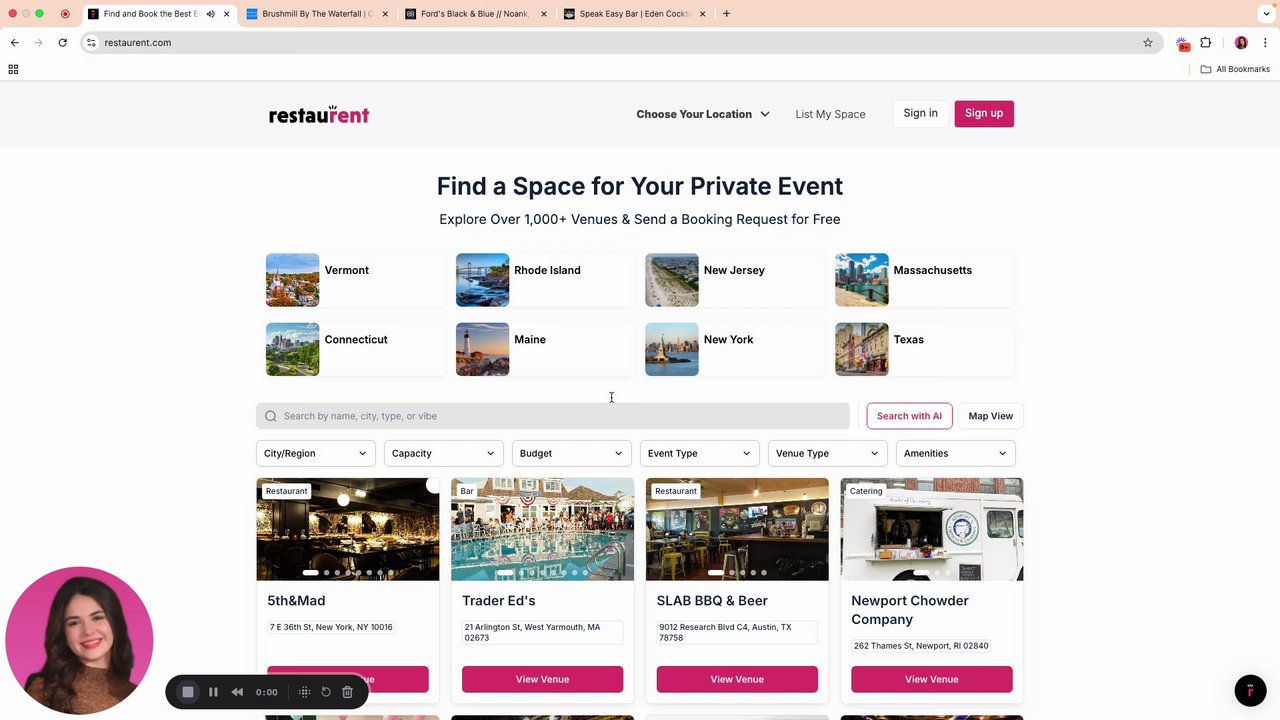This screenshot has width=1280, height=720.
Task: Open the Capacity filter dropdown
Action: click(x=443, y=453)
